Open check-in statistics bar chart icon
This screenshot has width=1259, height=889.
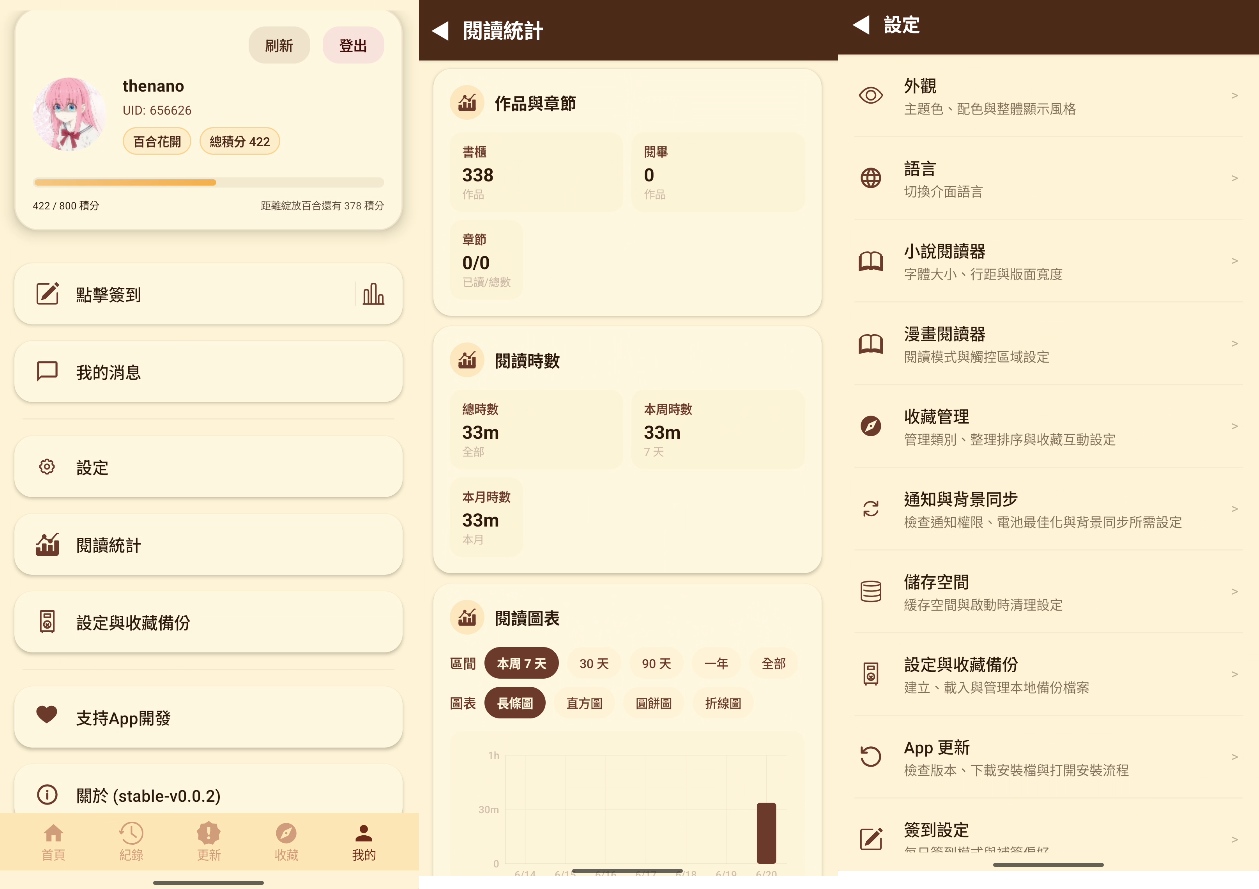coord(373,294)
